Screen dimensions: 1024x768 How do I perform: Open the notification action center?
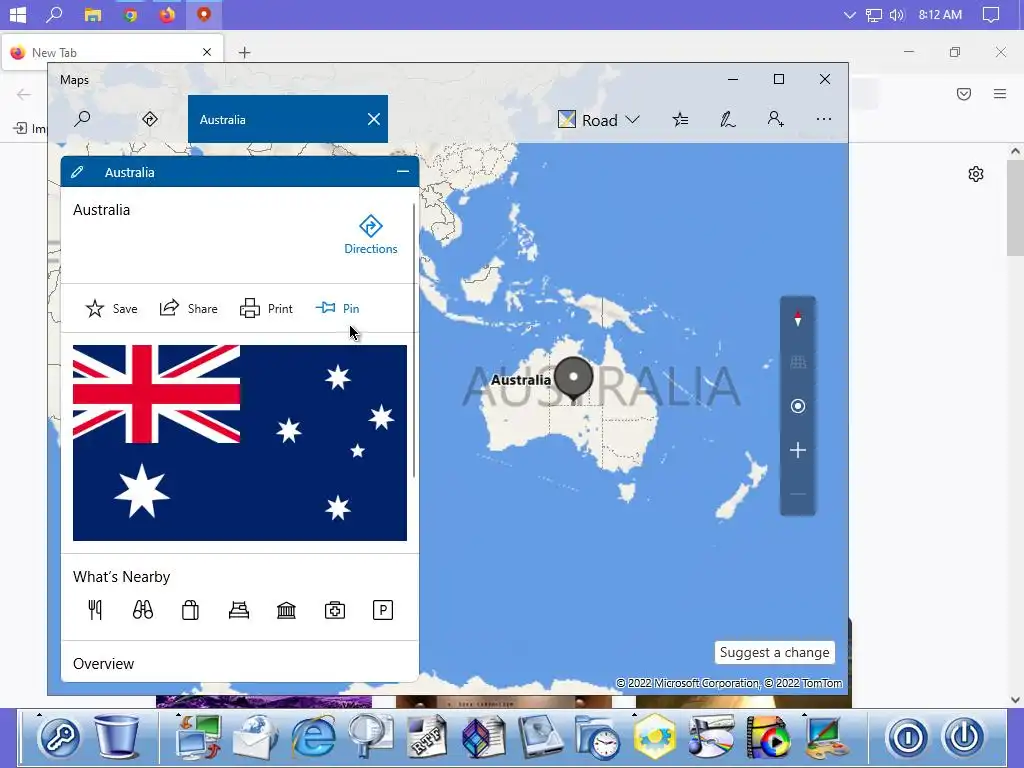991,14
